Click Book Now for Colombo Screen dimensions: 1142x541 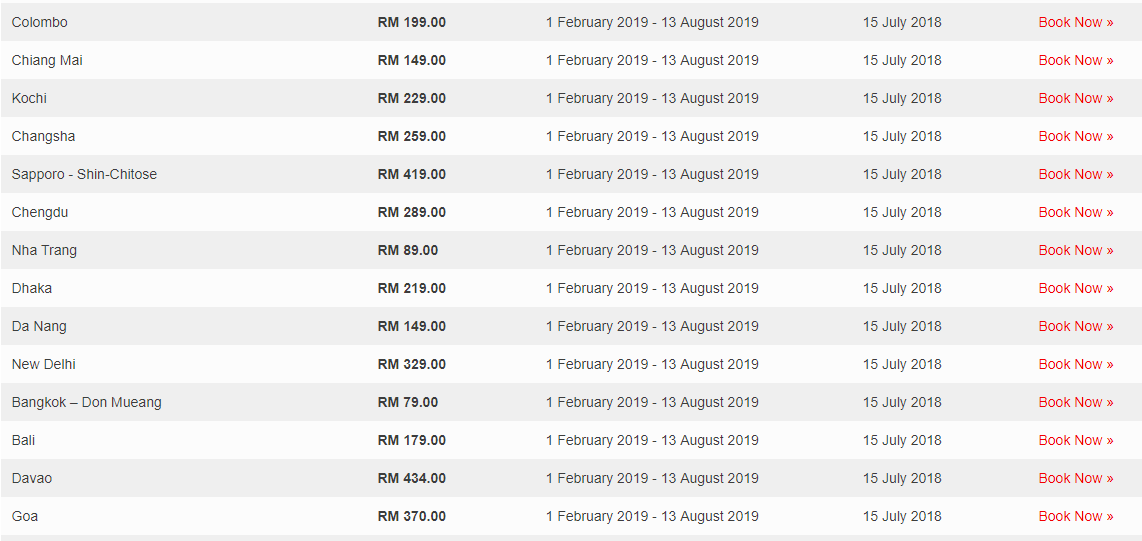1075,22
